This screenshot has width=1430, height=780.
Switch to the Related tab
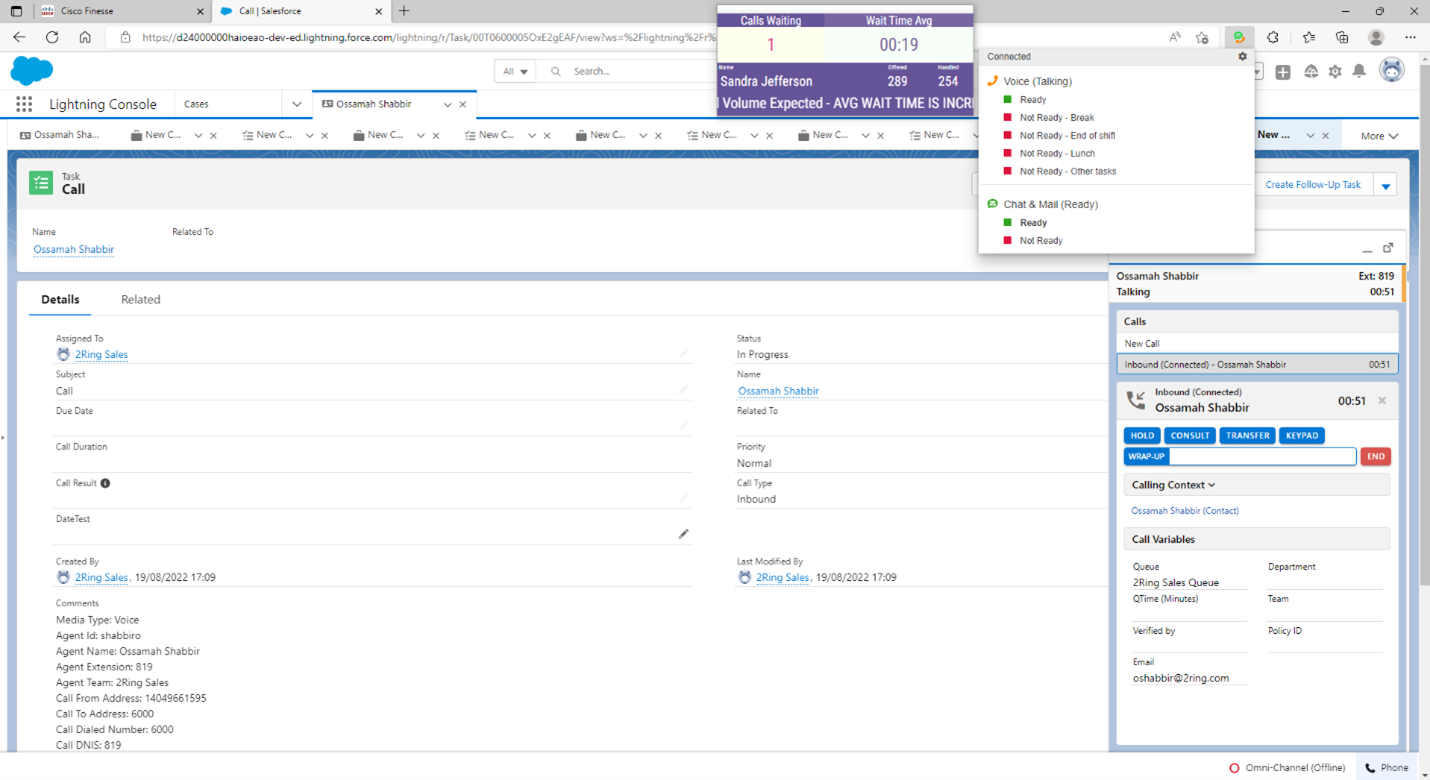(140, 300)
